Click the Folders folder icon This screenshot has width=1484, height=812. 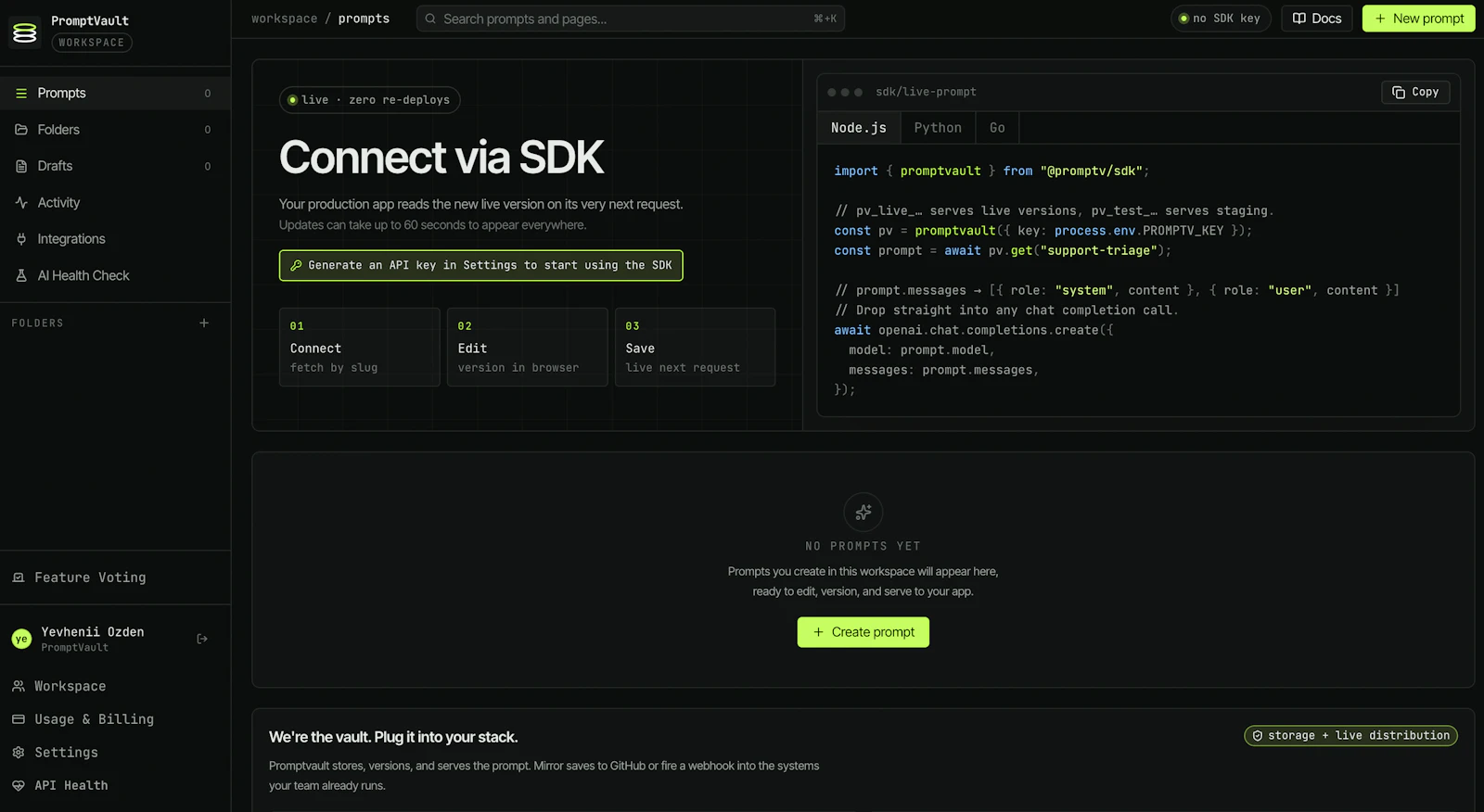(21, 130)
